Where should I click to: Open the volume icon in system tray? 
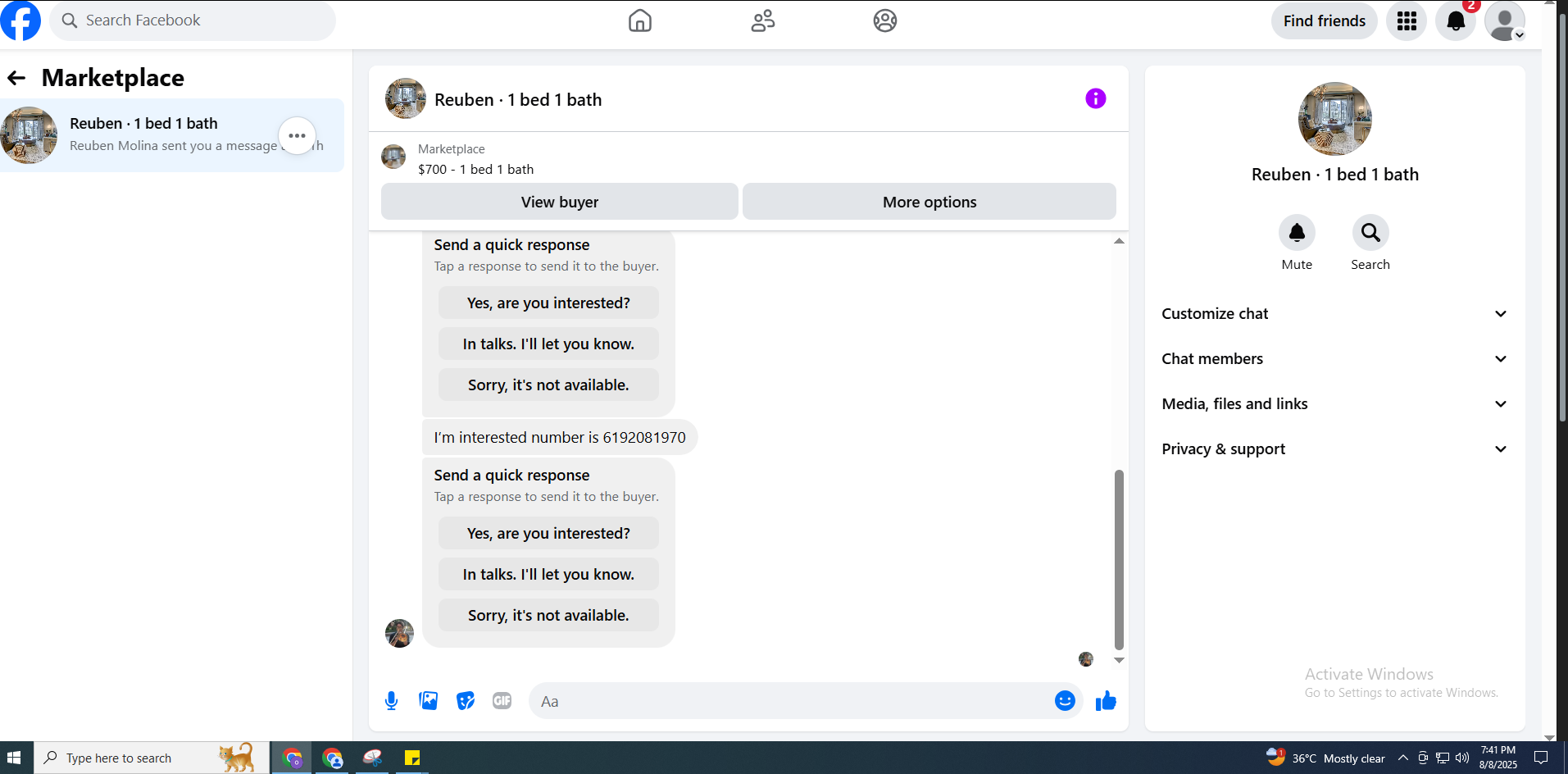1462,758
